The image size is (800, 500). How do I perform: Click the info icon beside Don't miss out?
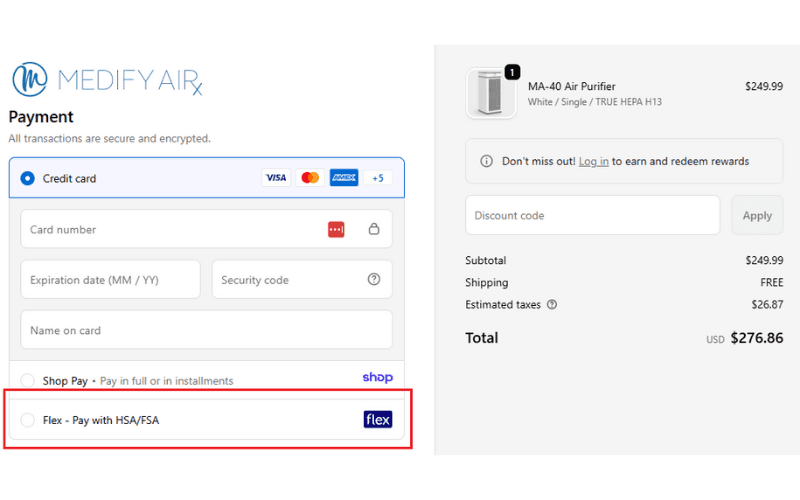coord(487,161)
